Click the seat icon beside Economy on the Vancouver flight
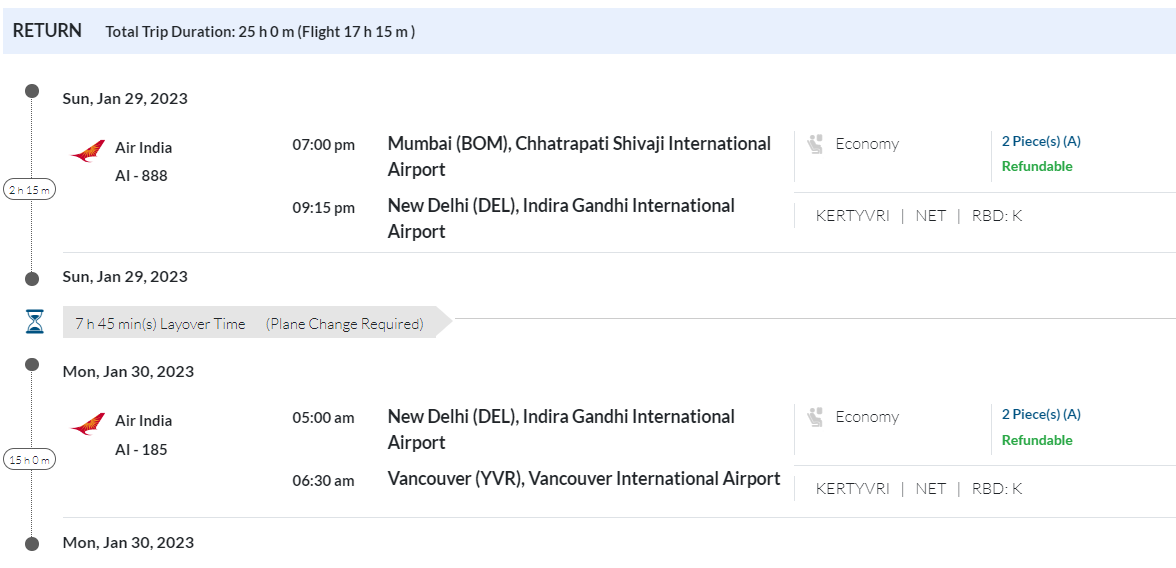 coord(816,417)
